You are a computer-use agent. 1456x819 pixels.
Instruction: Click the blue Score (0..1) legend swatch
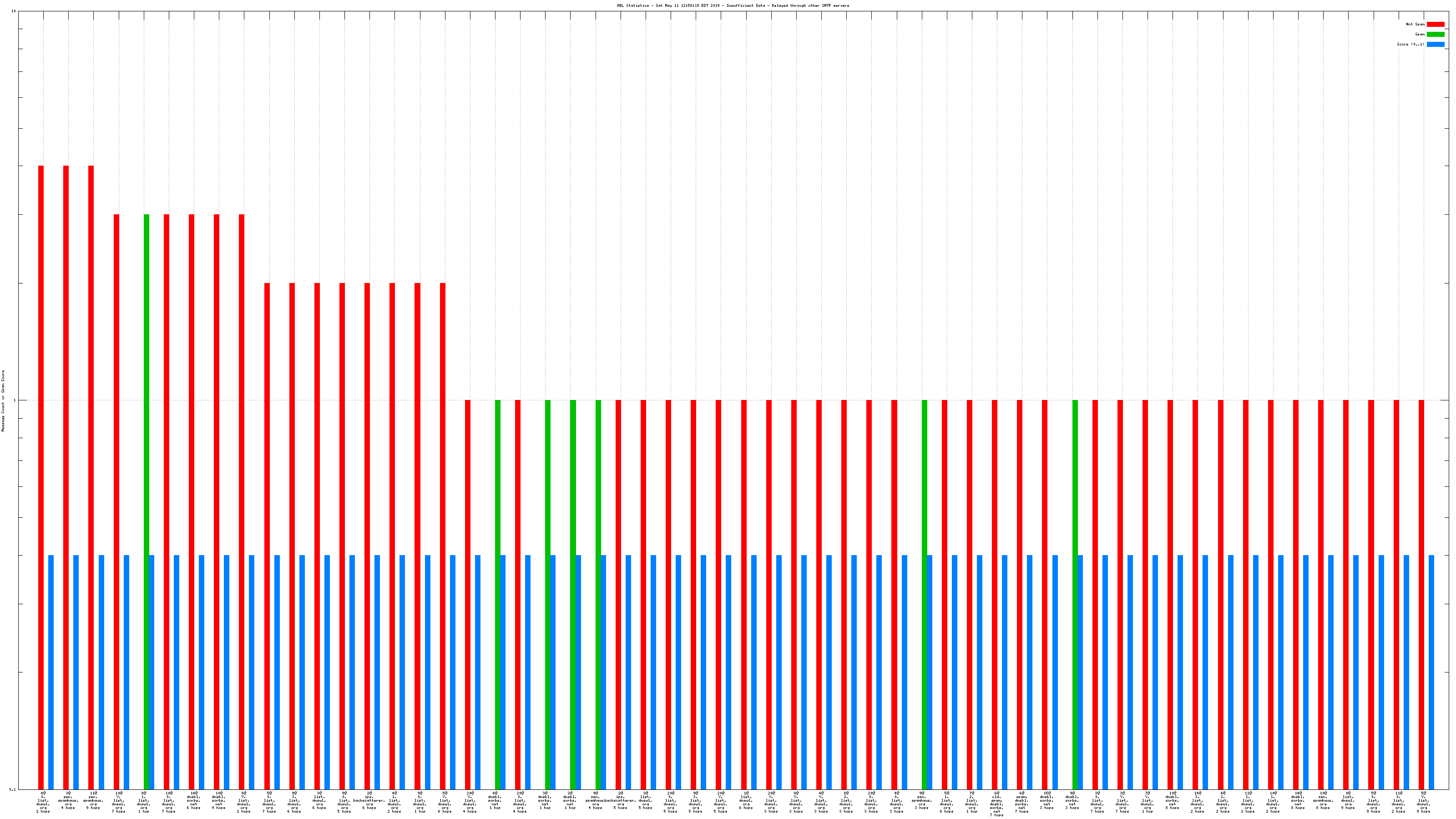pos(1435,44)
